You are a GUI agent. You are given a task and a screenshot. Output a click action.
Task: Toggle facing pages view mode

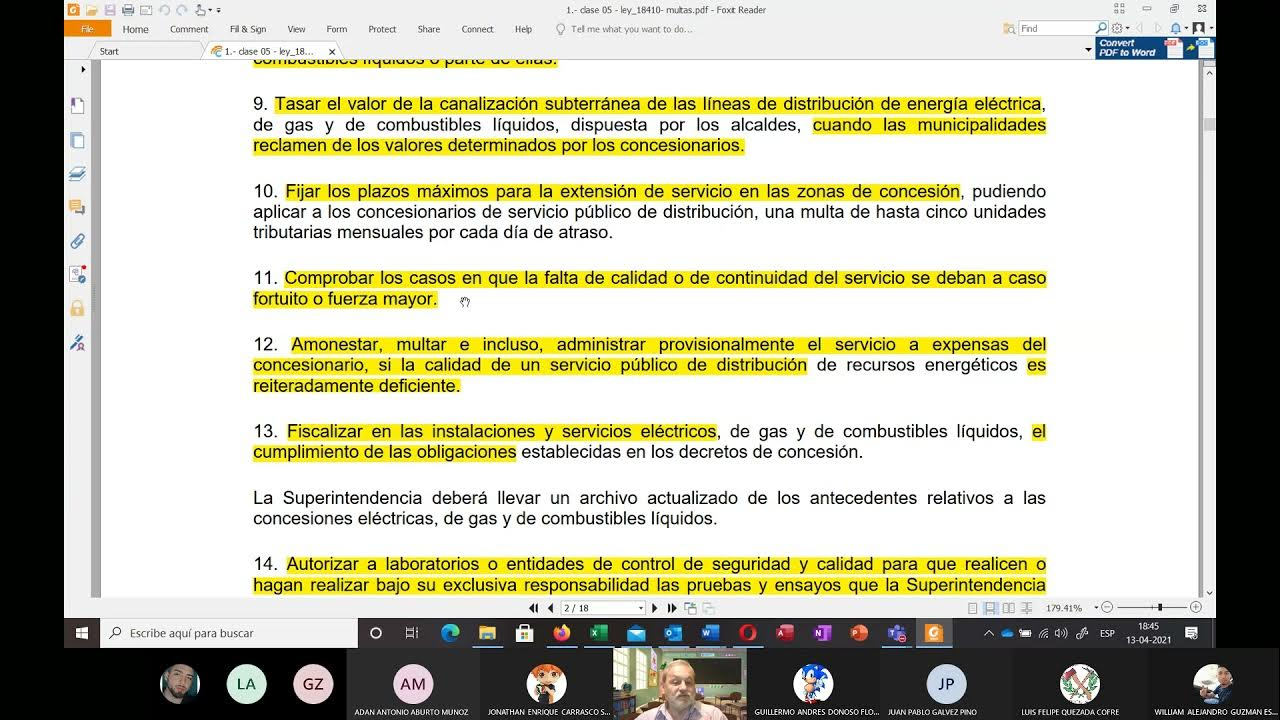(1008, 608)
